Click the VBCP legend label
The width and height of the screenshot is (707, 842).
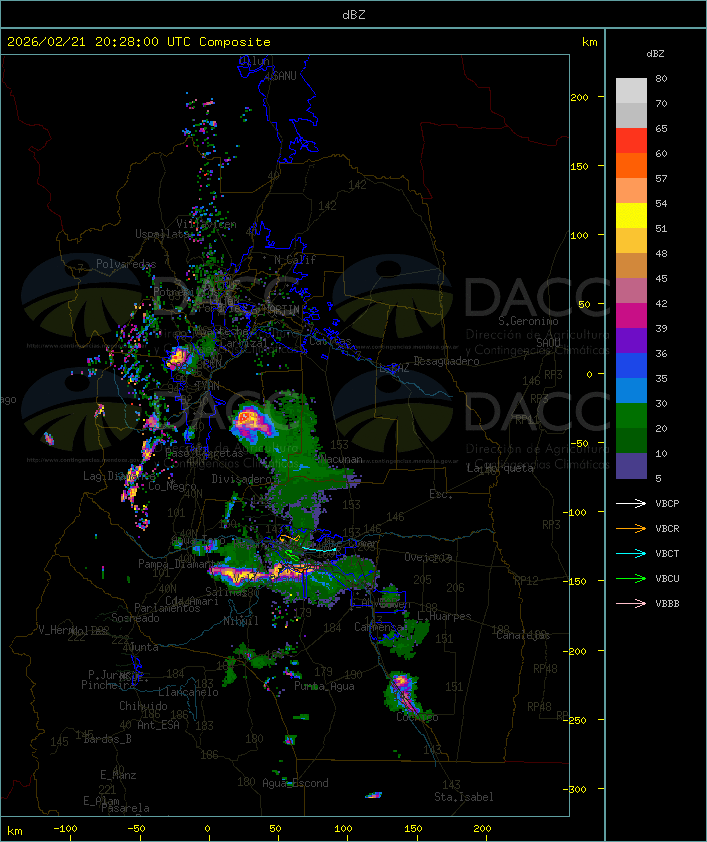pos(667,504)
